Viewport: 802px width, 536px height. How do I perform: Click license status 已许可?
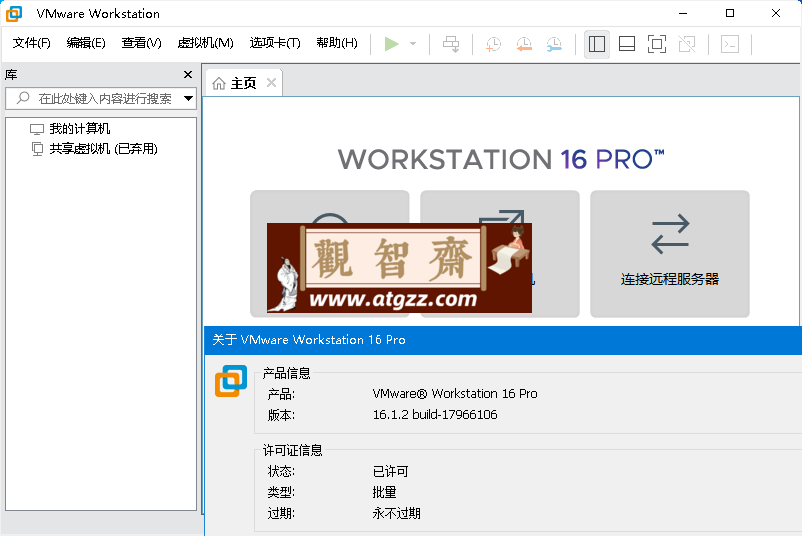click(390, 471)
